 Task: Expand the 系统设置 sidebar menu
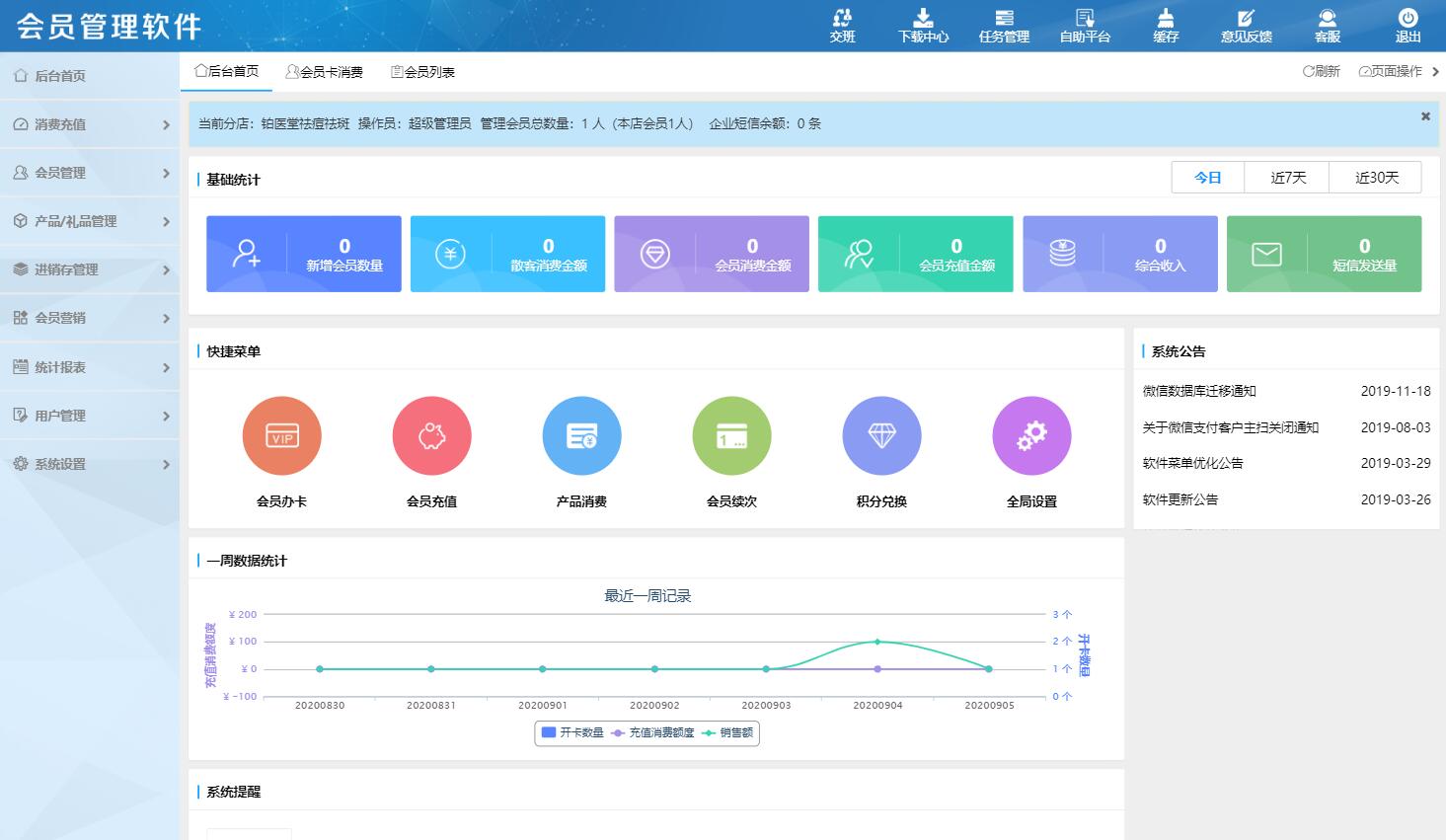[x=90, y=464]
